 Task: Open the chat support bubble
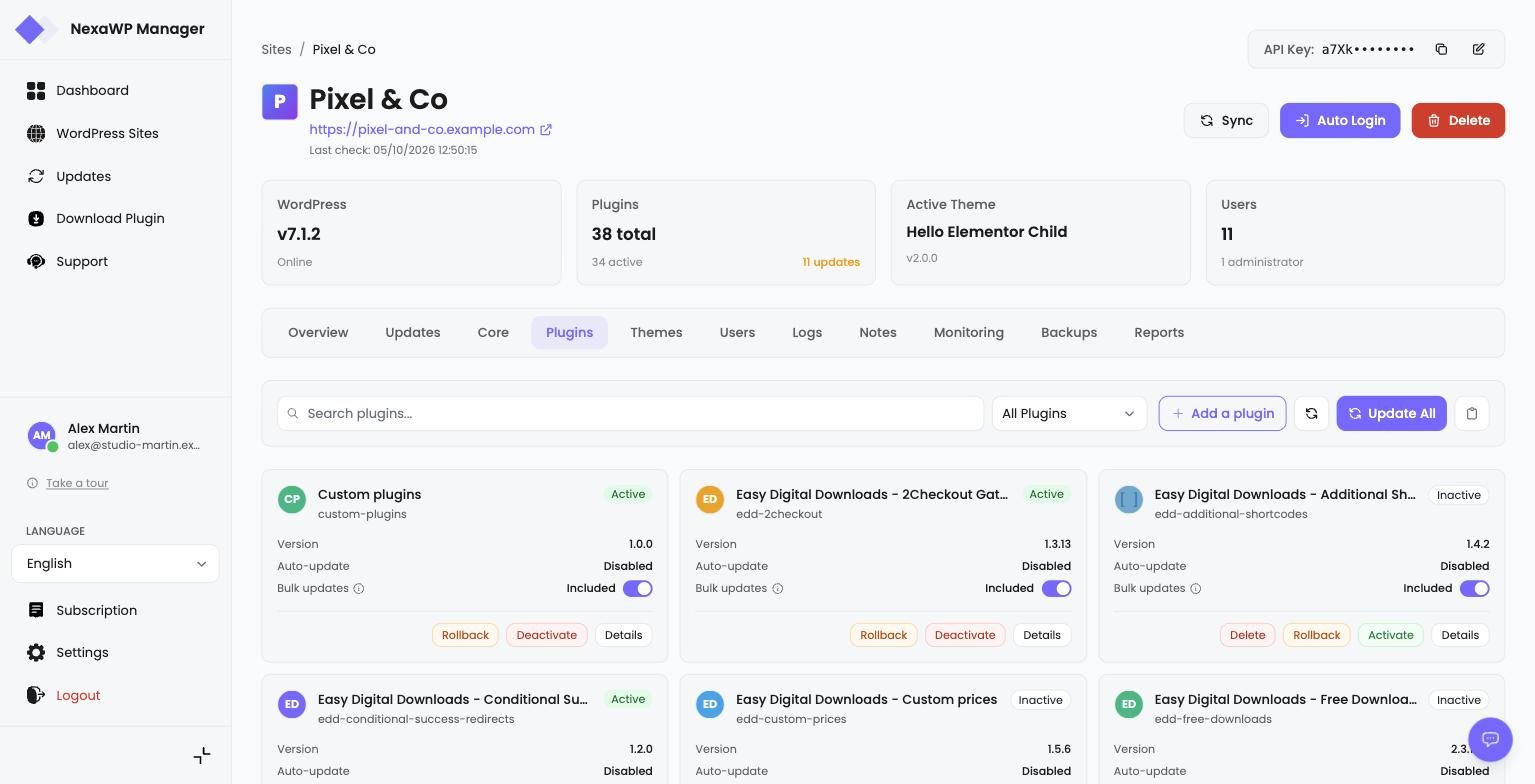pyautogui.click(x=1490, y=740)
